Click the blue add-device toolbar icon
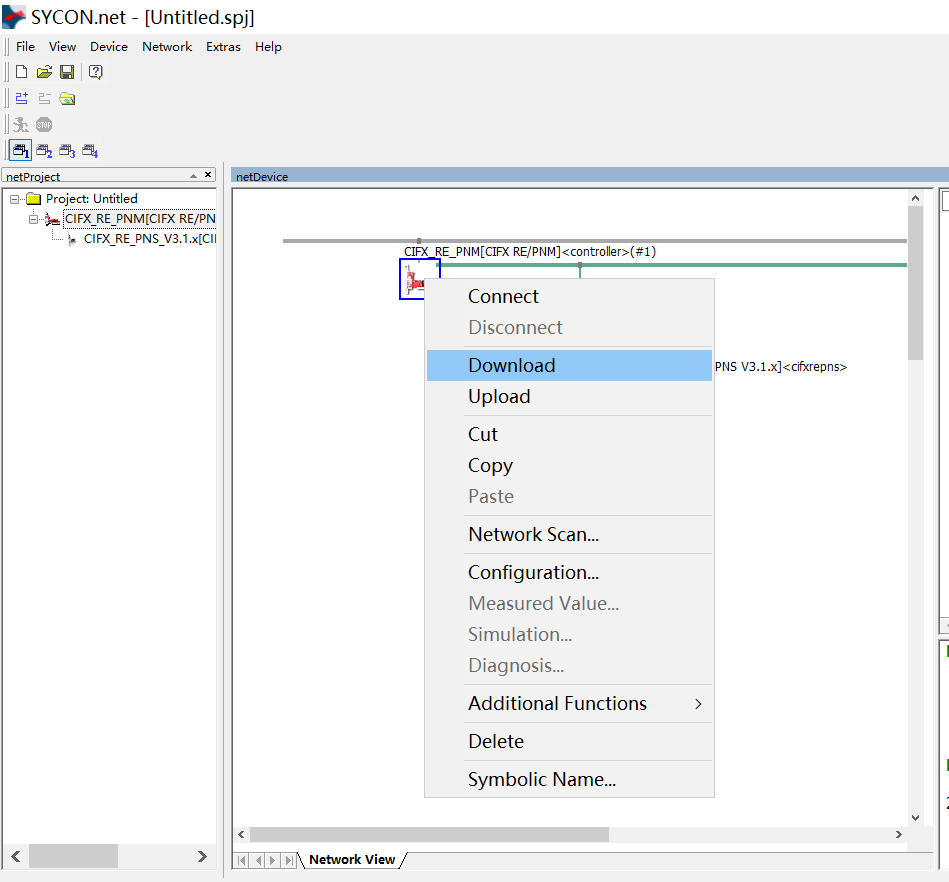This screenshot has width=949, height=882. (x=21, y=98)
